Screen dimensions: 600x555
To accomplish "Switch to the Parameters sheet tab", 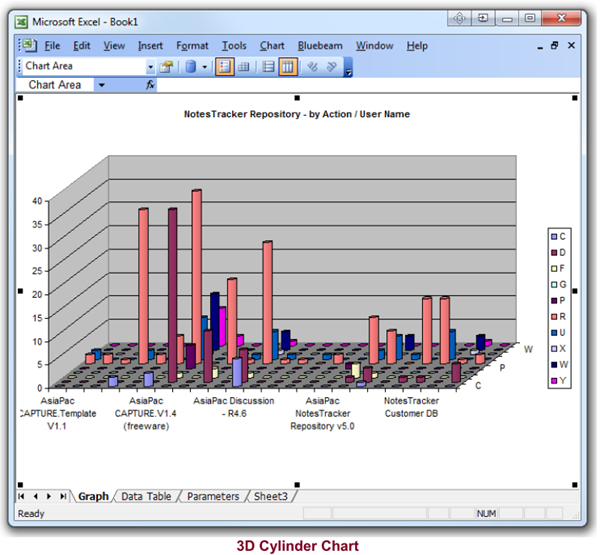I will click(x=213, y=496).
